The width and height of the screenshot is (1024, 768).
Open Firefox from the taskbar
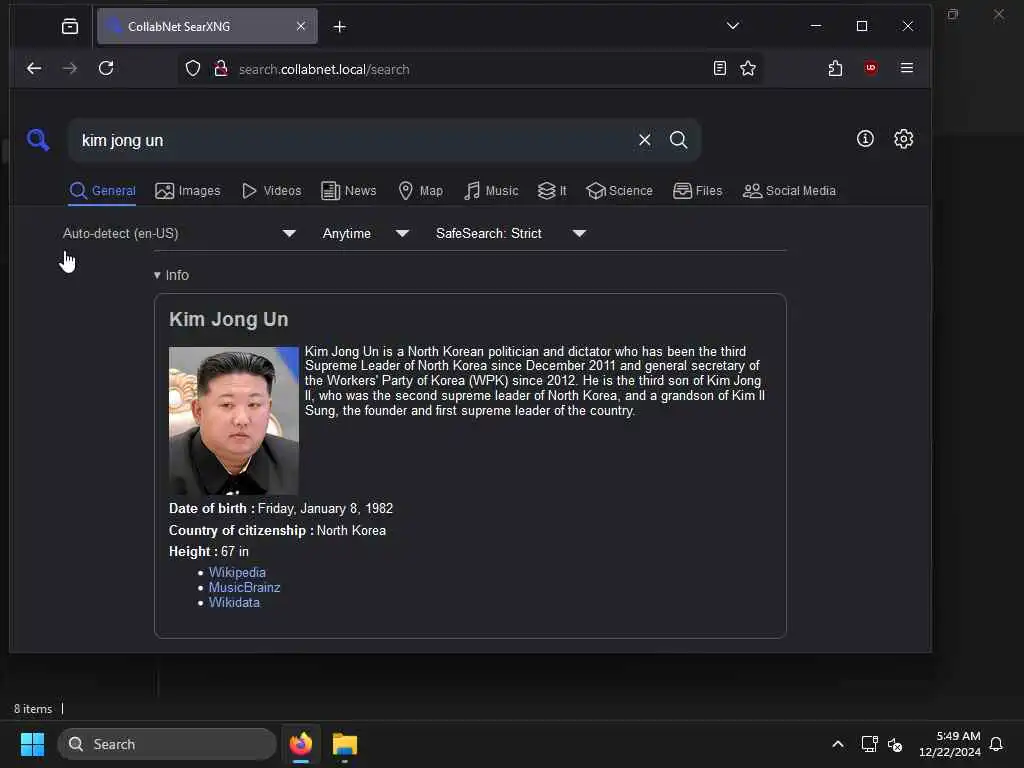[301, 744]
